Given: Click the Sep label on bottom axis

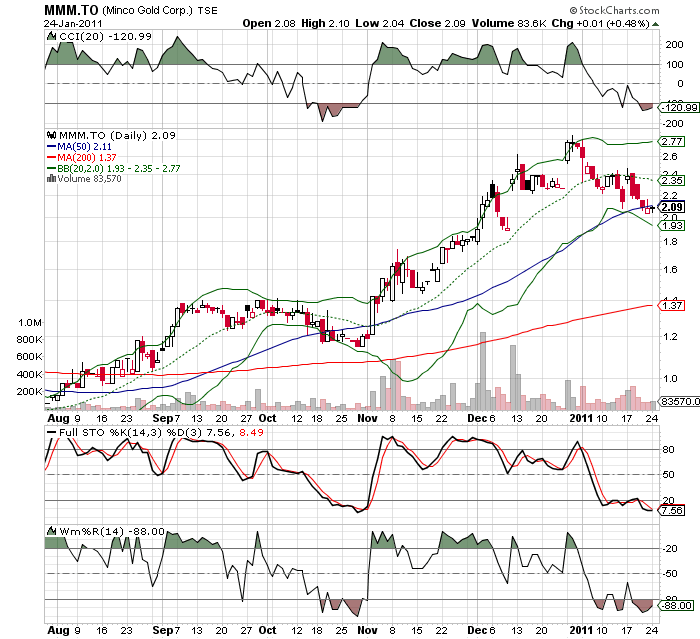Looking at the screenshot, I should [x=163, y=631].
